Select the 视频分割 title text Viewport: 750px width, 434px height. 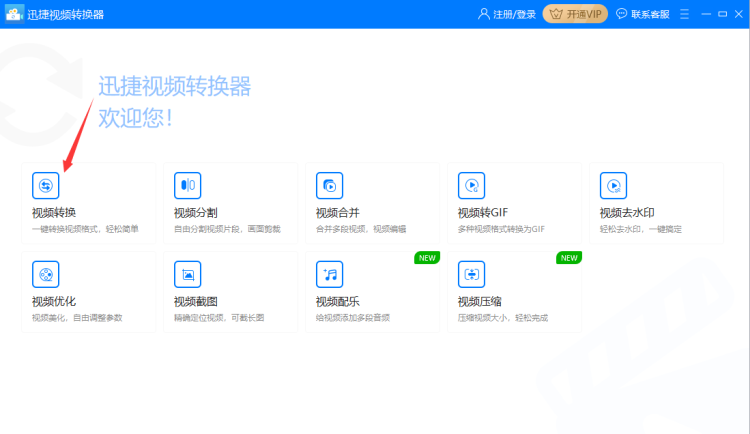(x=196, y=212)
